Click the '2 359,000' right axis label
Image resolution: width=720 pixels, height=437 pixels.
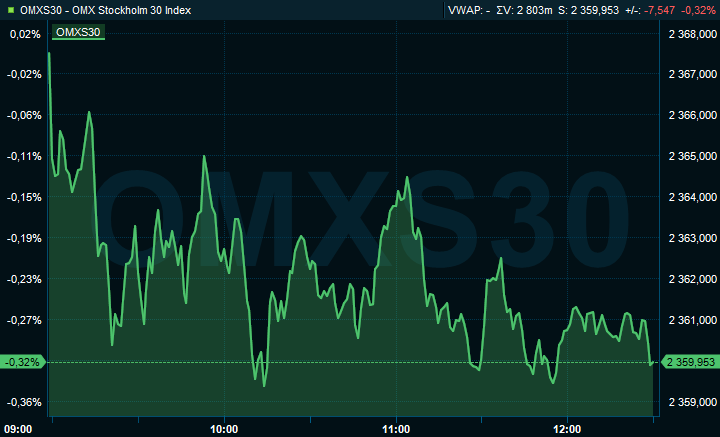pos(693,402)
